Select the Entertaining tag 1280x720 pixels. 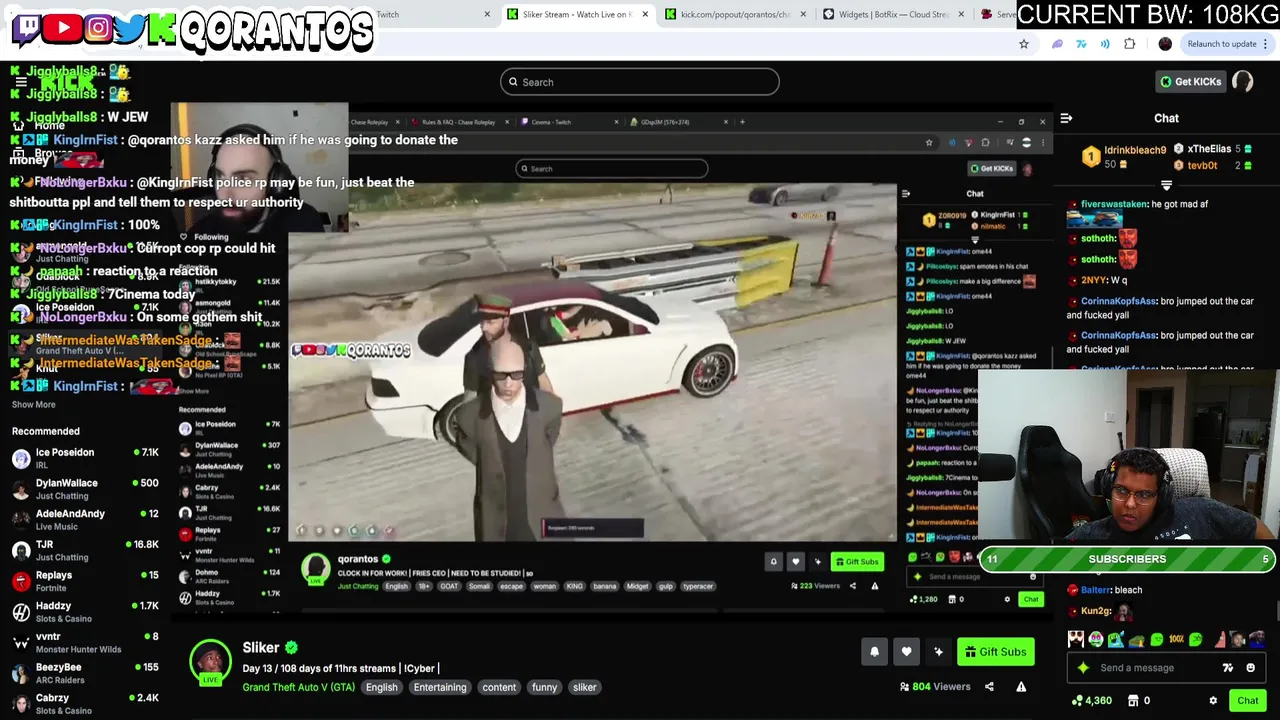point(440,687)
